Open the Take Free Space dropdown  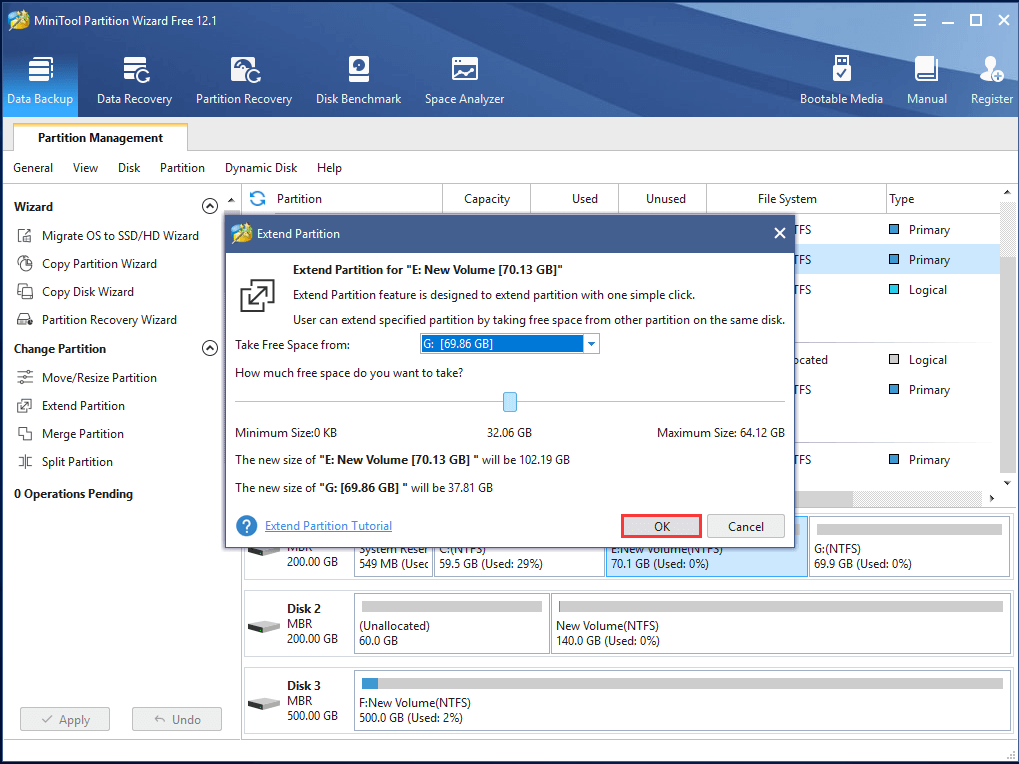coord(591,344)
